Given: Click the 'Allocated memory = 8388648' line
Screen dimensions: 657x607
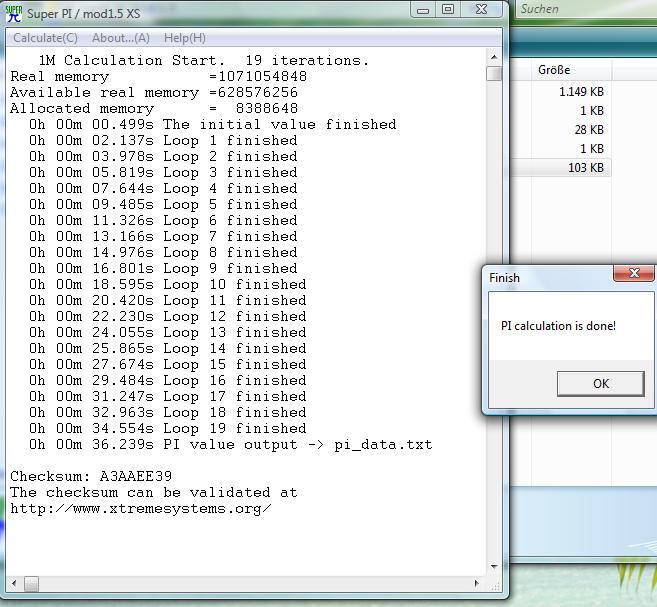Looking at the screenshot, I should click(154, 108).
